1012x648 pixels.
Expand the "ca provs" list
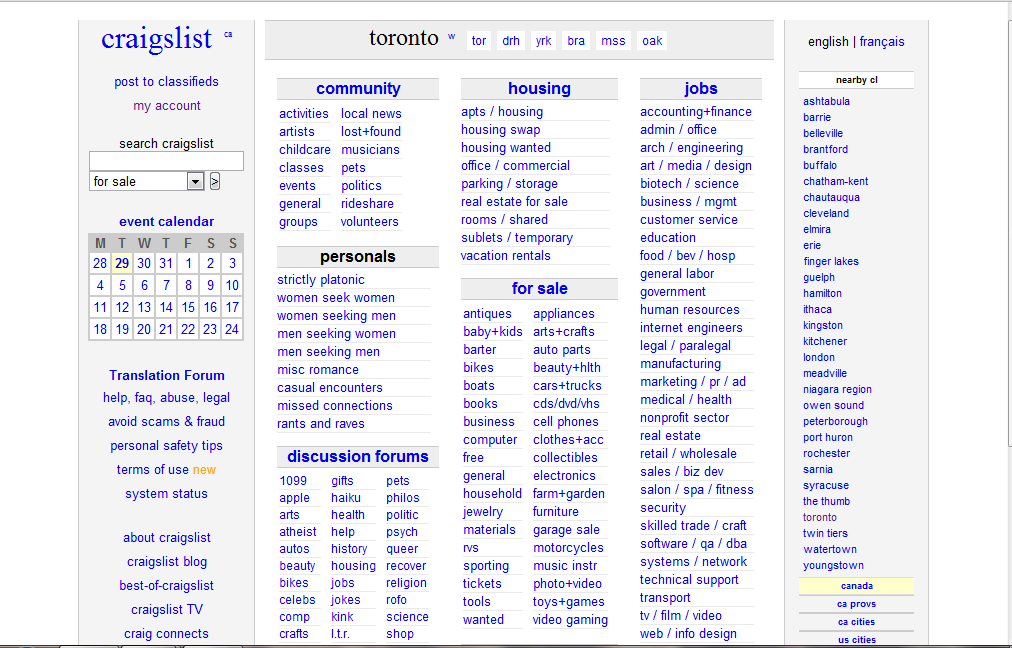pyautogui.click(x=856, y=604)
